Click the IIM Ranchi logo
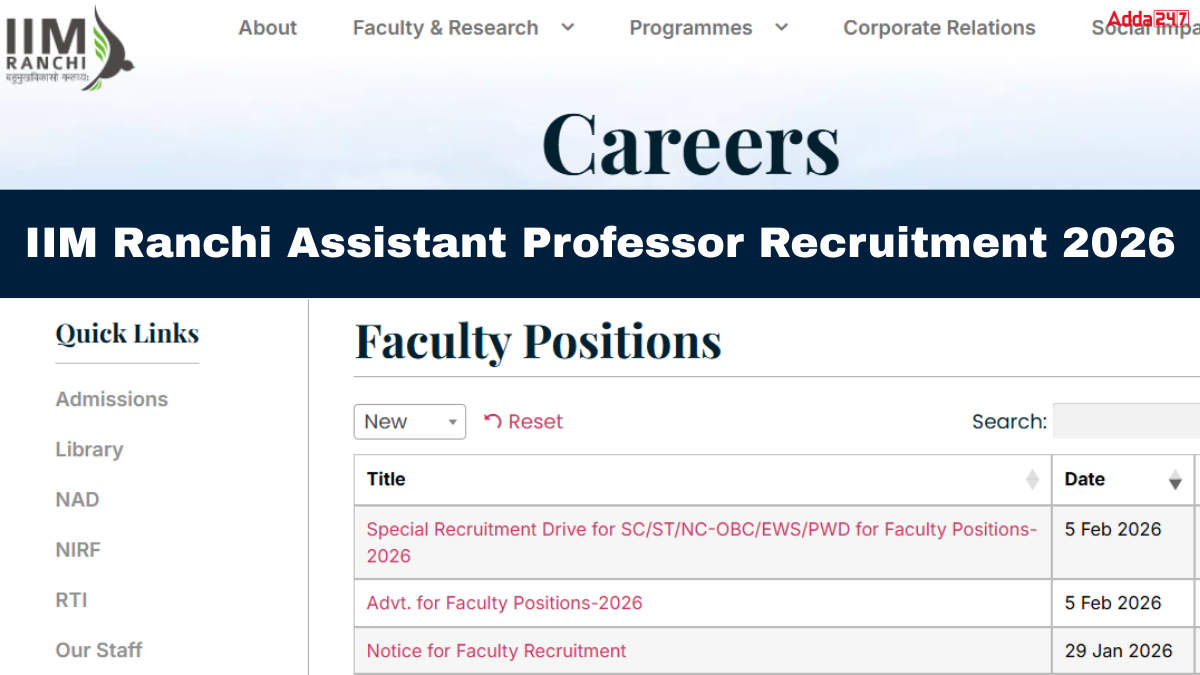The image size is (1200, 675). [68, 48]
